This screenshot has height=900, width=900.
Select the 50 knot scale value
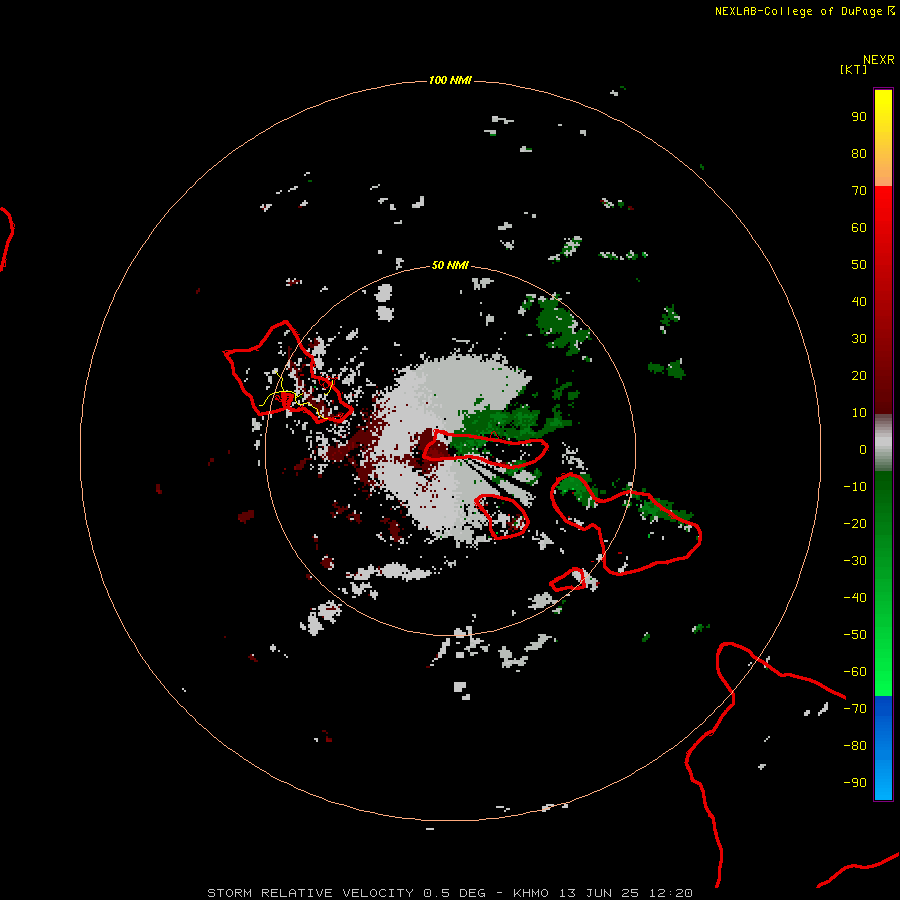(x=859, y=265)
